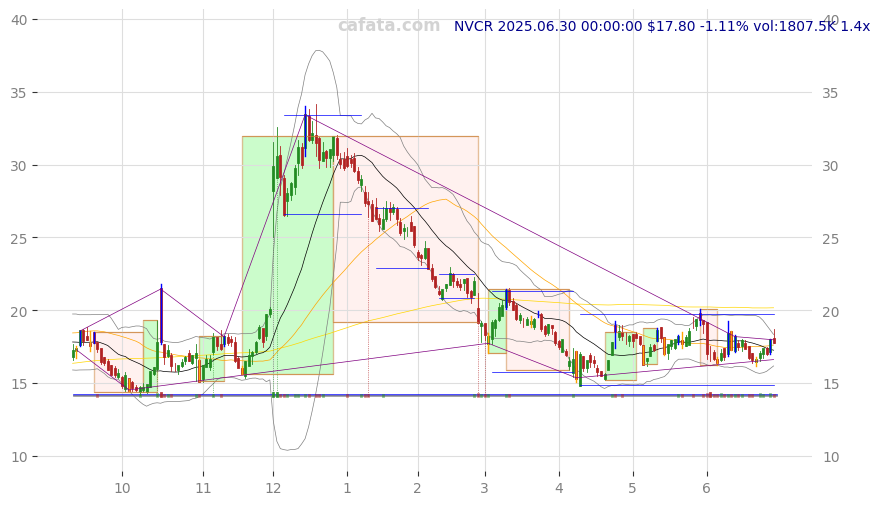
Task: Click right y-axis price label 25
Action: coord(831,238)
